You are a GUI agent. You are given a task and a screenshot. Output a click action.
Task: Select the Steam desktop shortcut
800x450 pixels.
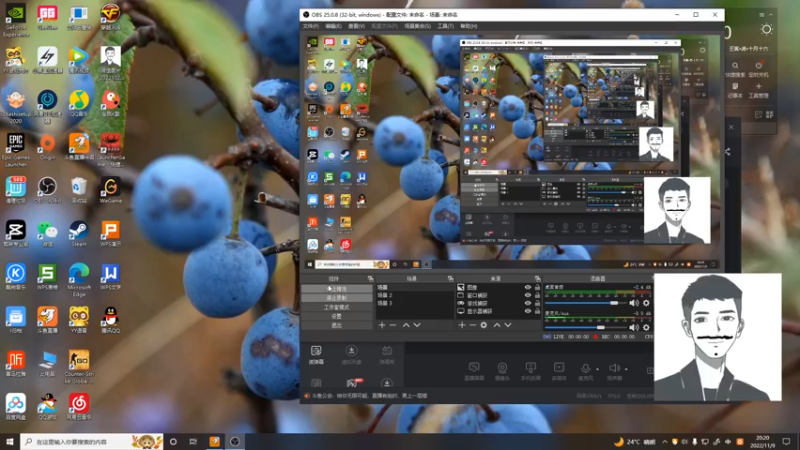[x=79, y=233]
